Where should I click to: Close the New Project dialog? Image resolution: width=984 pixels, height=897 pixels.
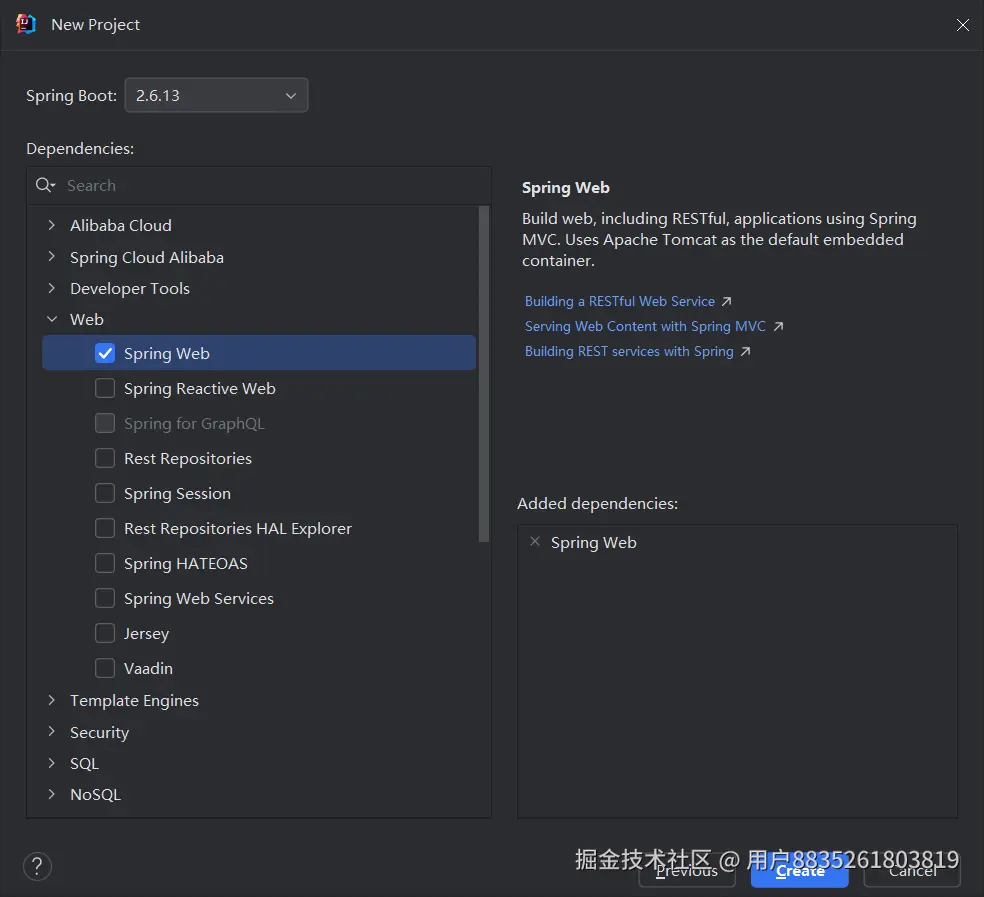click(962, 24)
